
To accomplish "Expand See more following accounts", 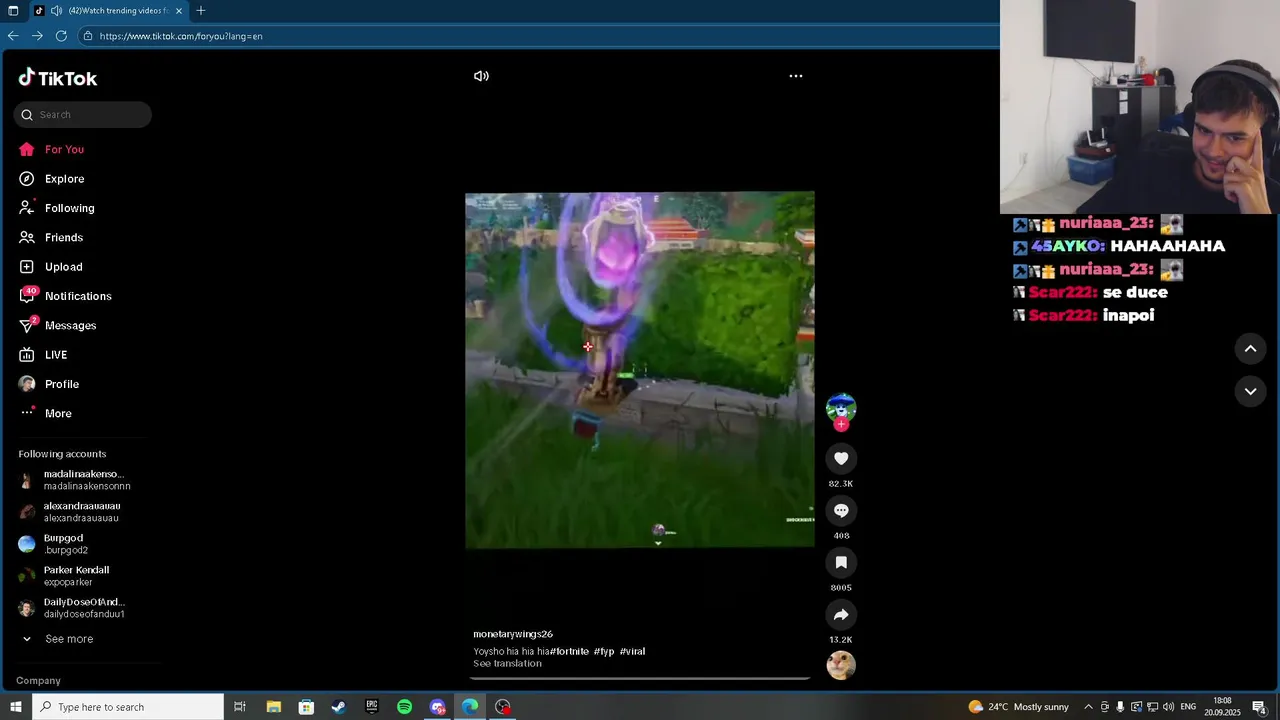I will point(58,639).
